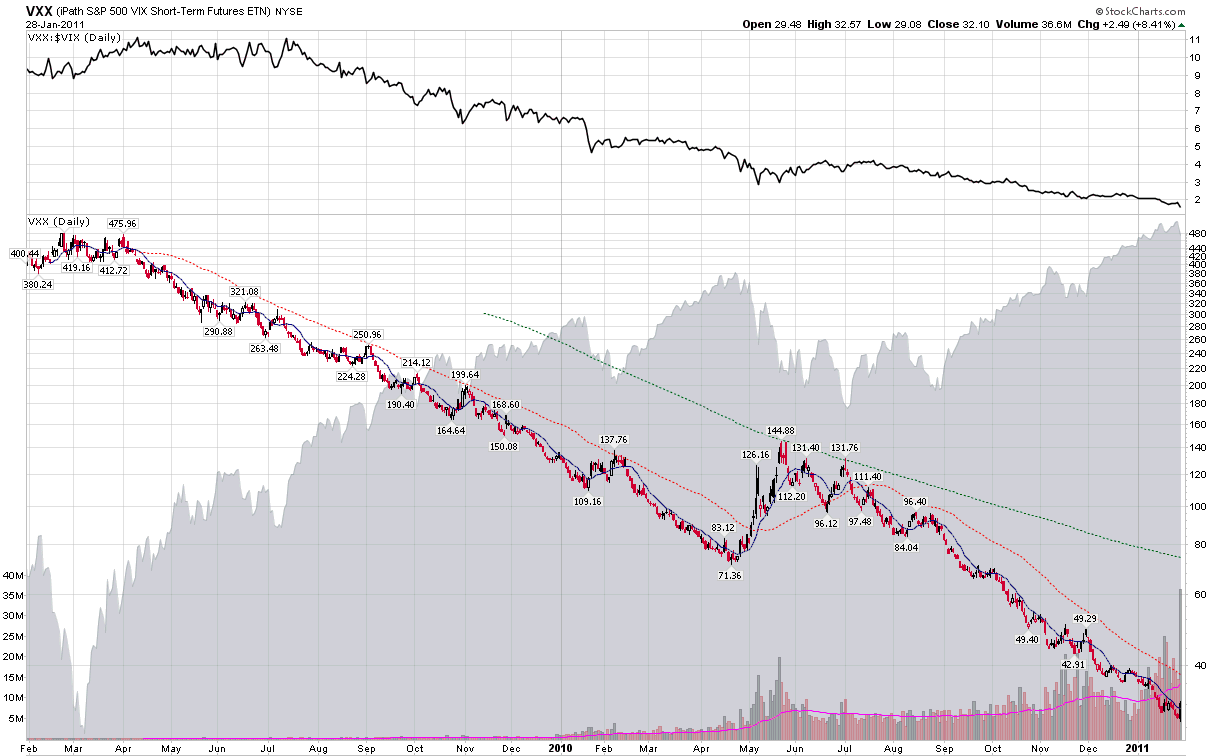Click the 168.60 price label
Image resolution: width=1211 pixels, height=756 pixels.
point(504,405)
